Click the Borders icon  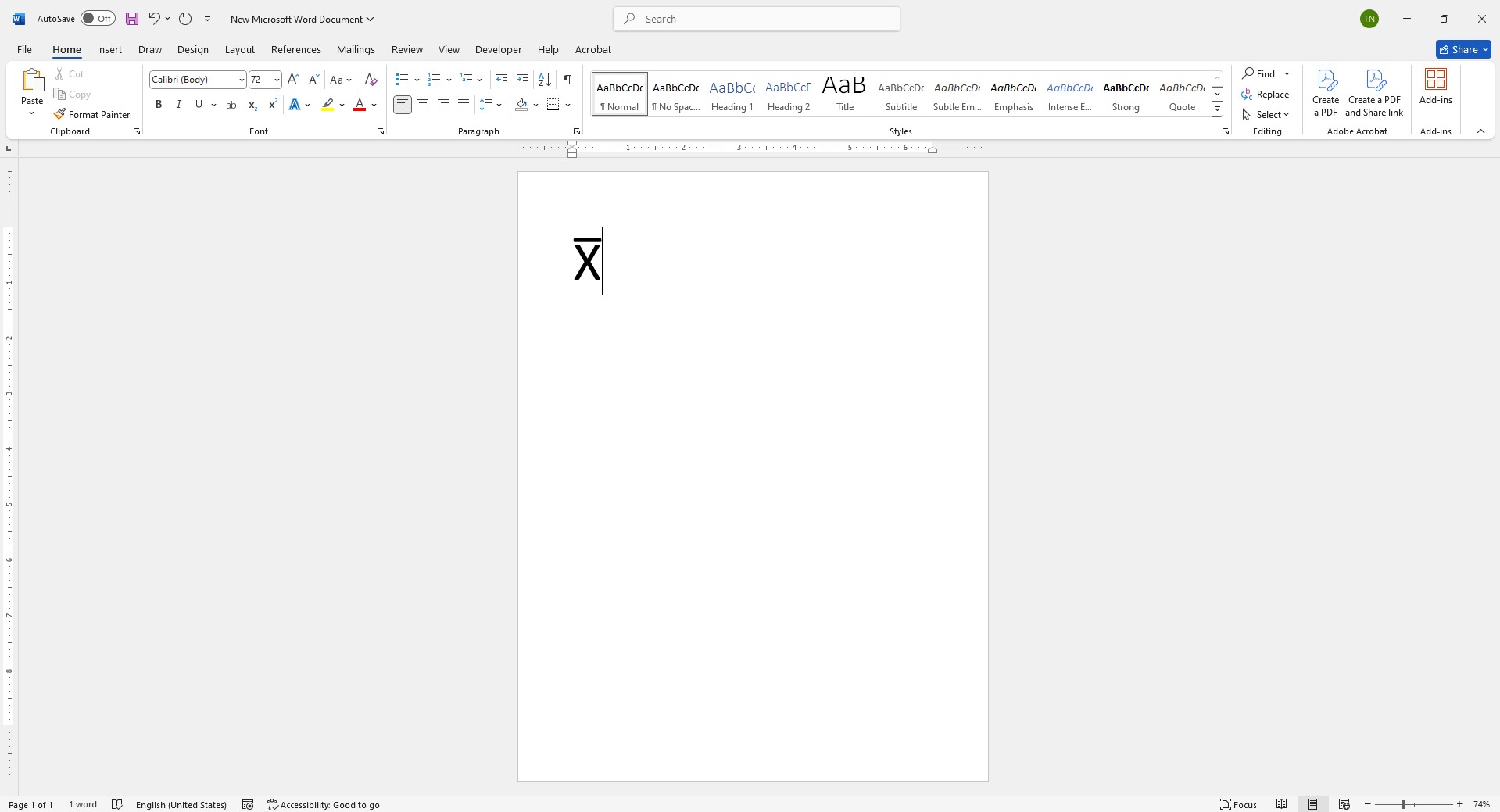(x=553, y=105)
